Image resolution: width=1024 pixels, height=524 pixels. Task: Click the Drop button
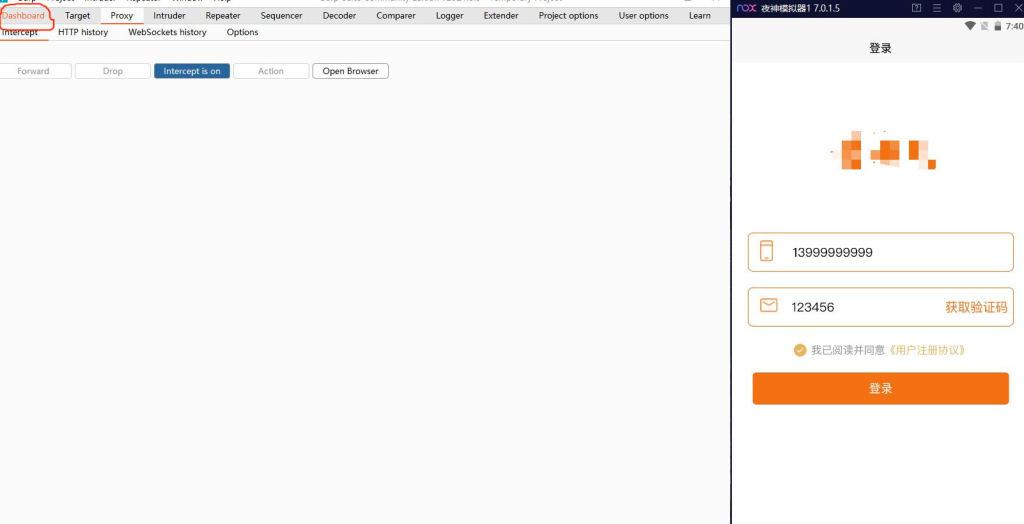pos(112,71)
